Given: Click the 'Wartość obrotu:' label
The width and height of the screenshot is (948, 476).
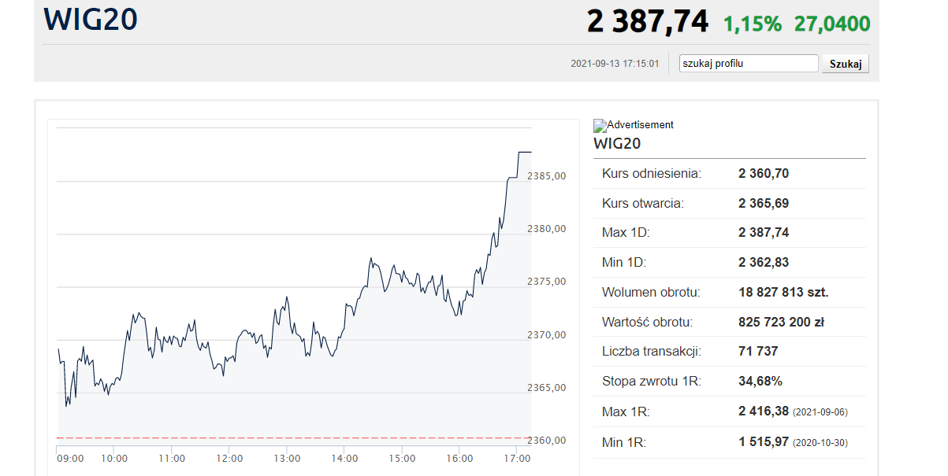Looking at the screenshot, I should (x=648, y=322).
